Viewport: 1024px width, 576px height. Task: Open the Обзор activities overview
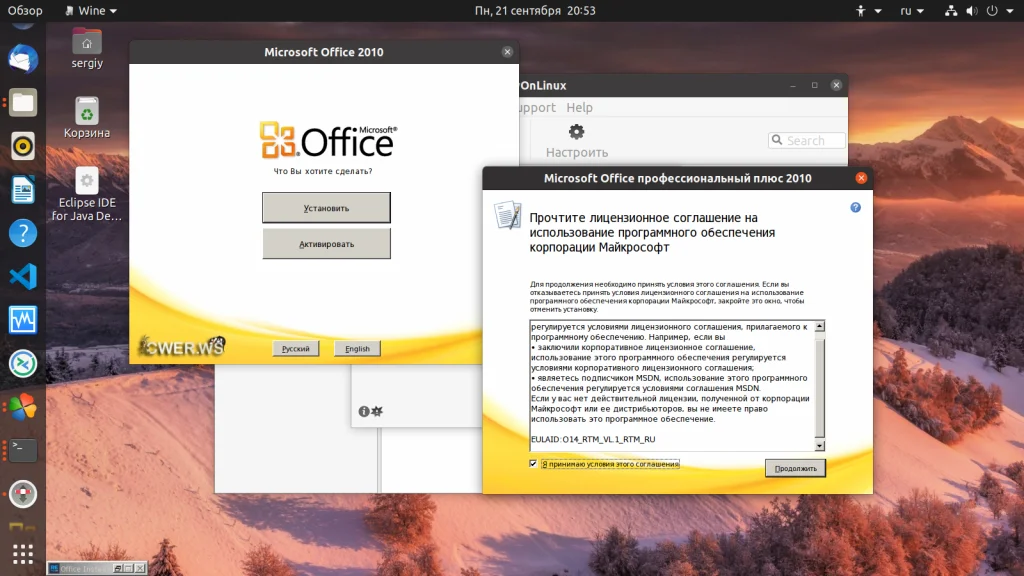pyautogui.click(x=25, y=10)
